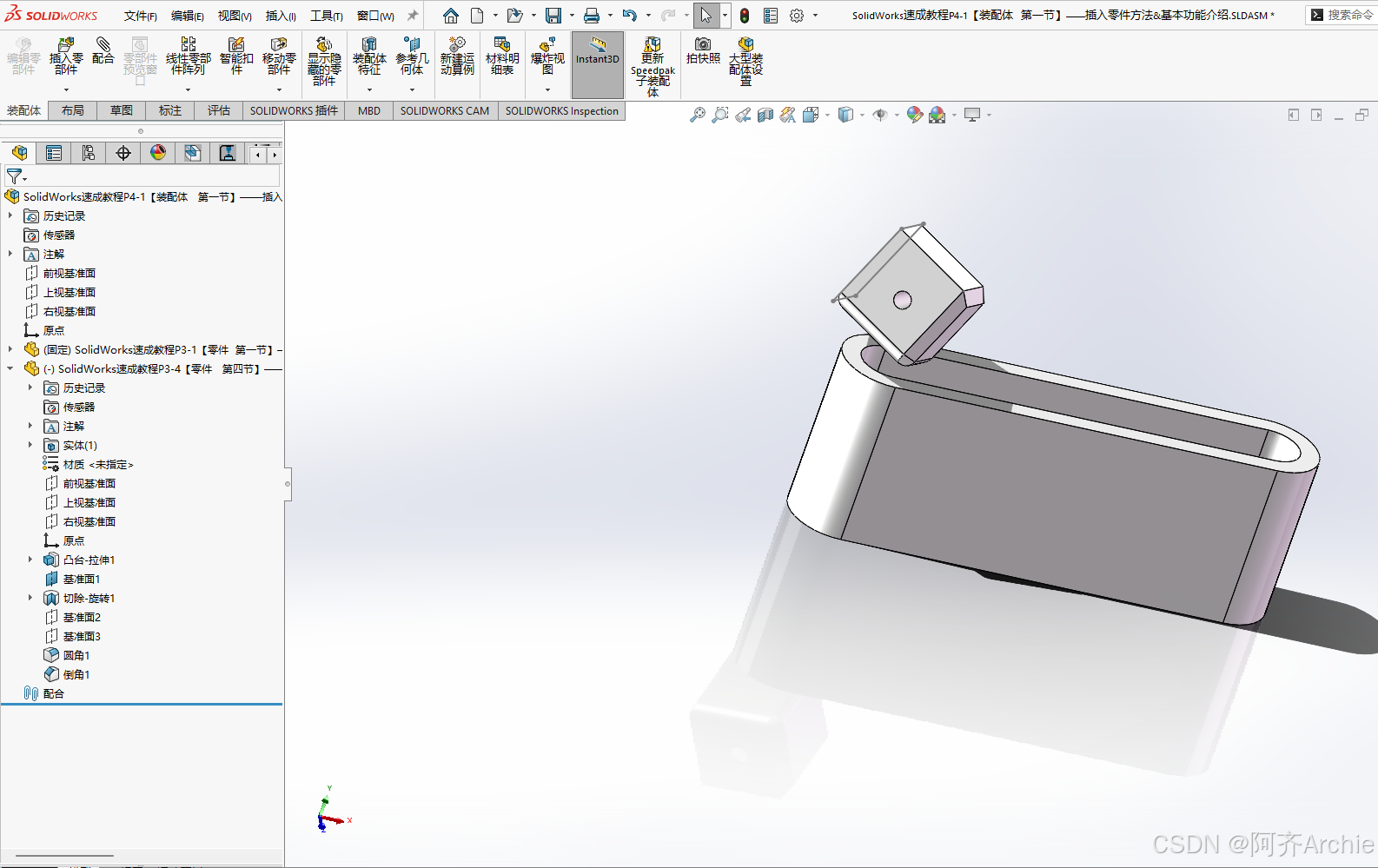Open the 文件(F) menu

(140, 16)
